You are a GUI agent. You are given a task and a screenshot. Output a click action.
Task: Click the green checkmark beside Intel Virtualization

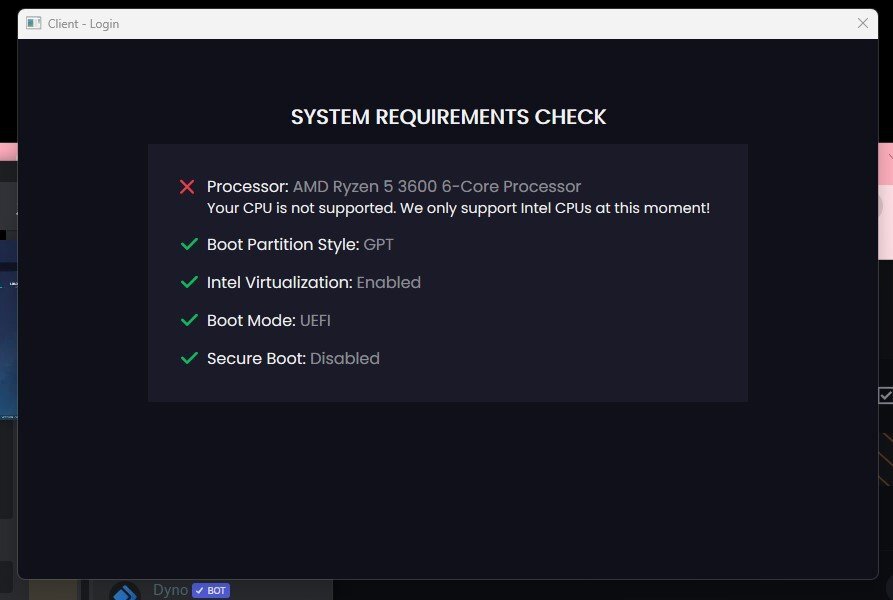pyautogui.click(x=188, y=283)
